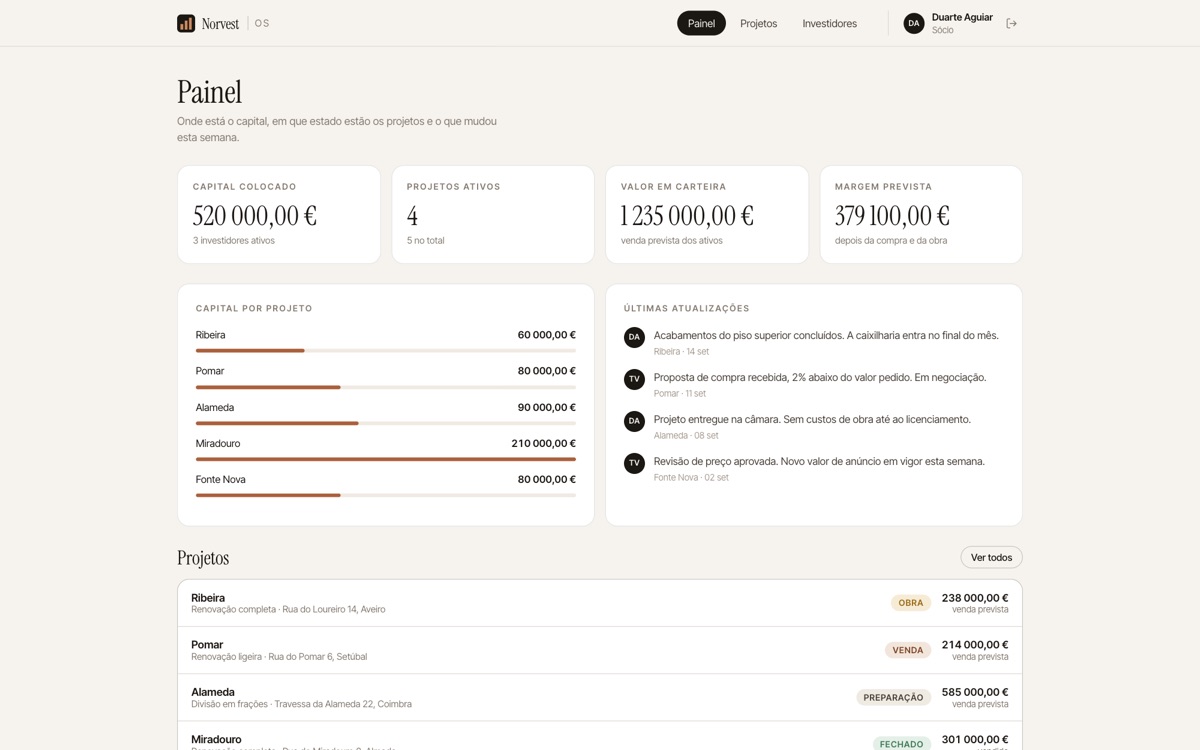Click the Ribeira capital progress bar
1200x750 pixels.
(386, 351)
